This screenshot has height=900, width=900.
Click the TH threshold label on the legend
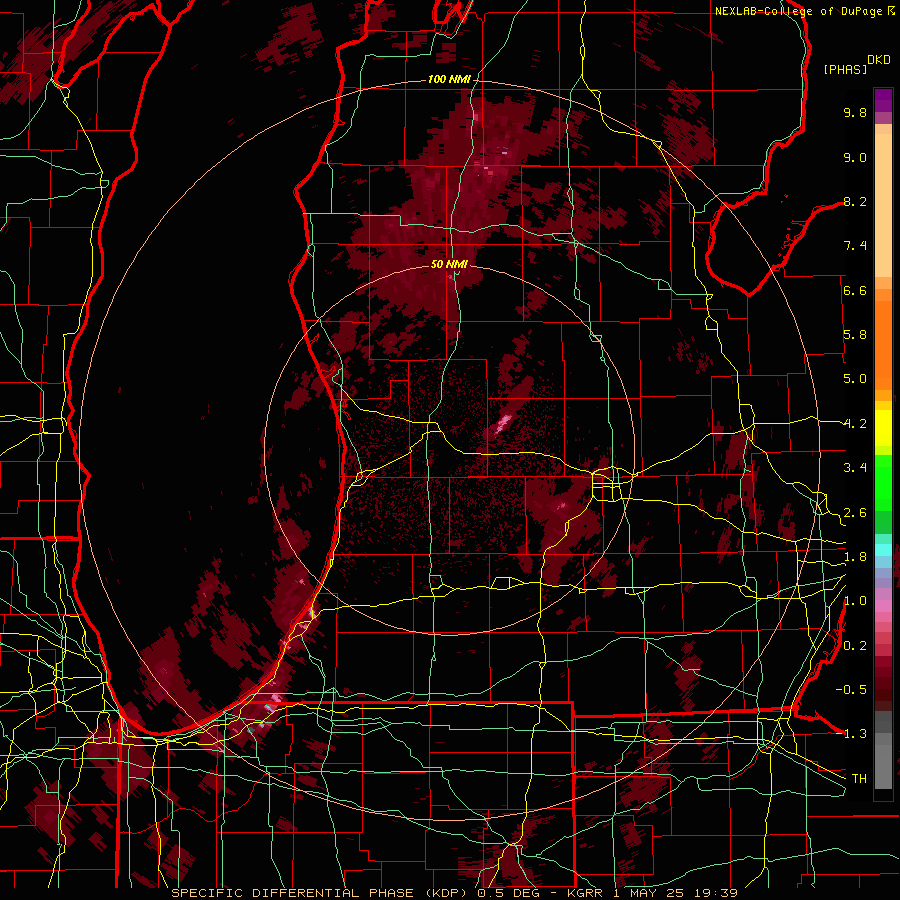(x=859, y=779)
